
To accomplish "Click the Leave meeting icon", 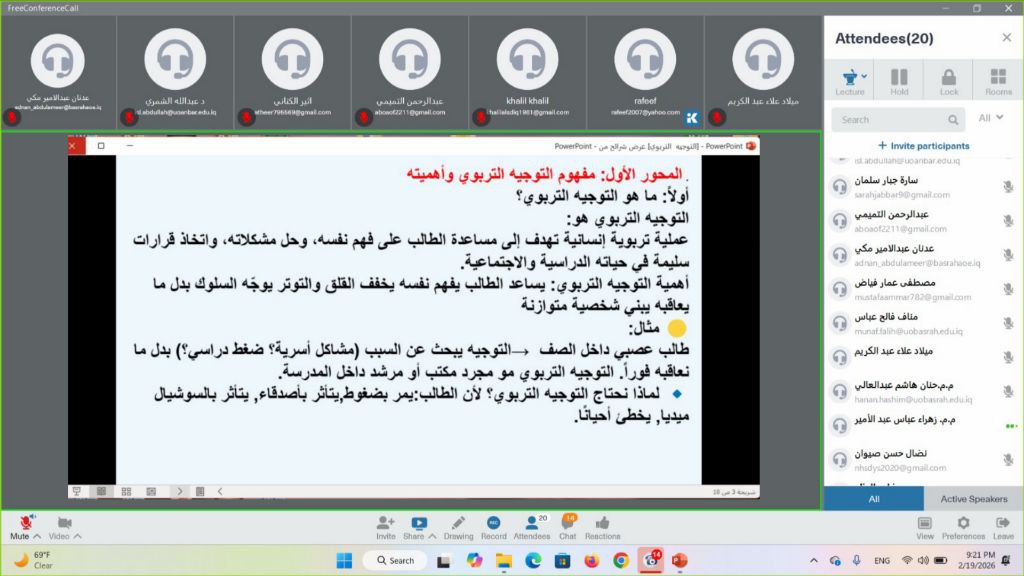I will (1003, 523).
